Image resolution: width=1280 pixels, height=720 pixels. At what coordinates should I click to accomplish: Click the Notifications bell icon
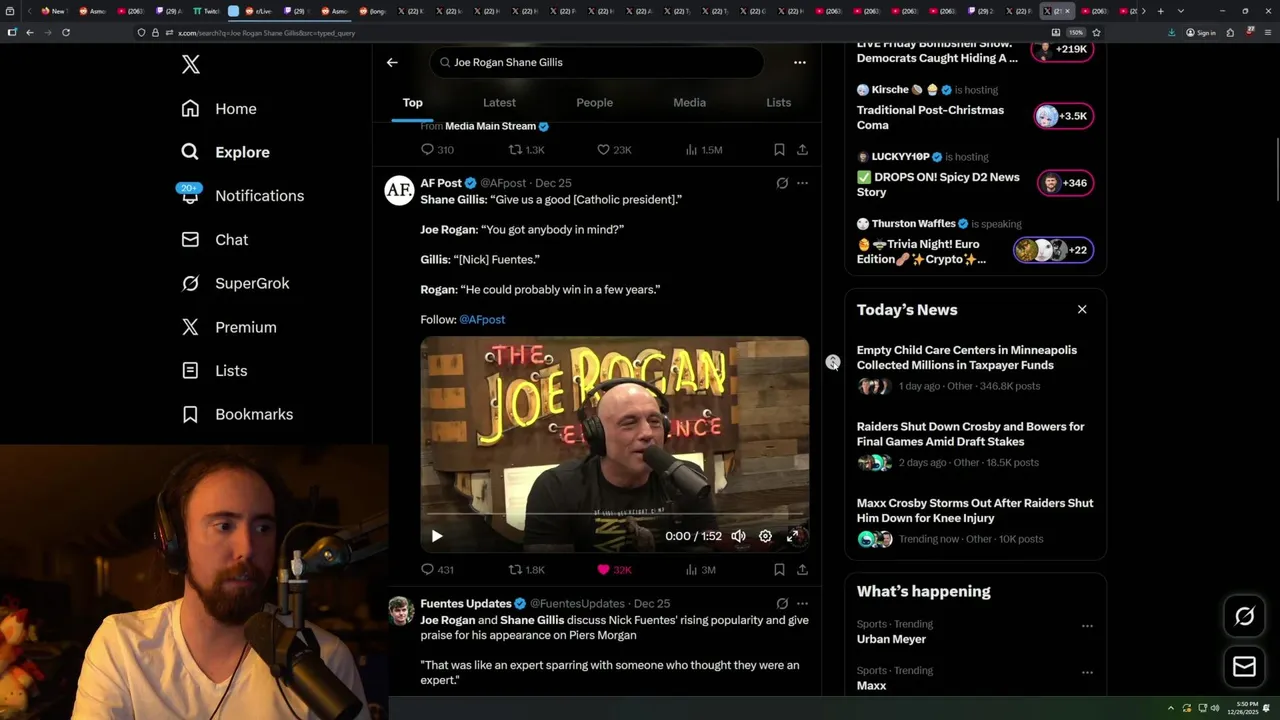point(190,196)
